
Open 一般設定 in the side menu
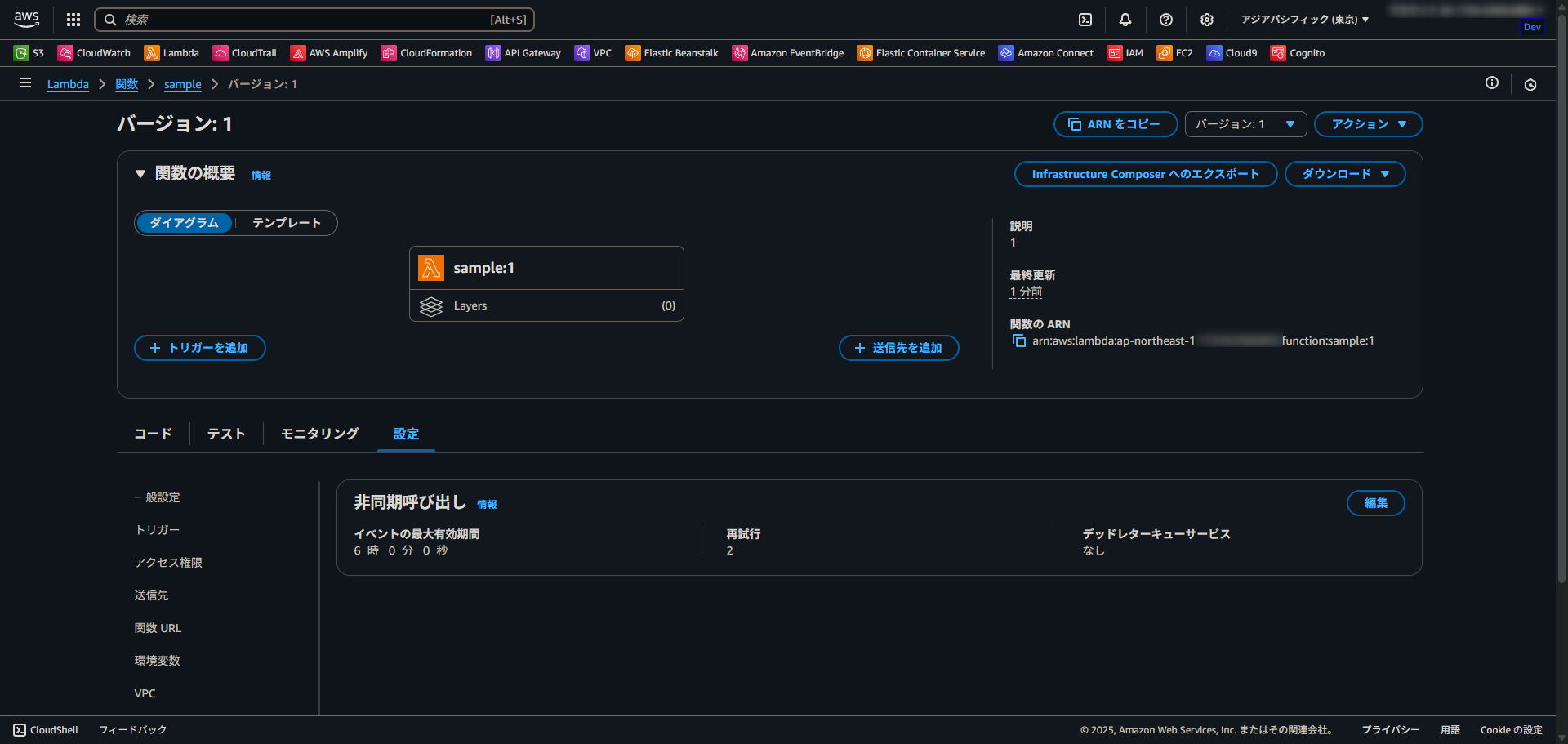(158, 497)
